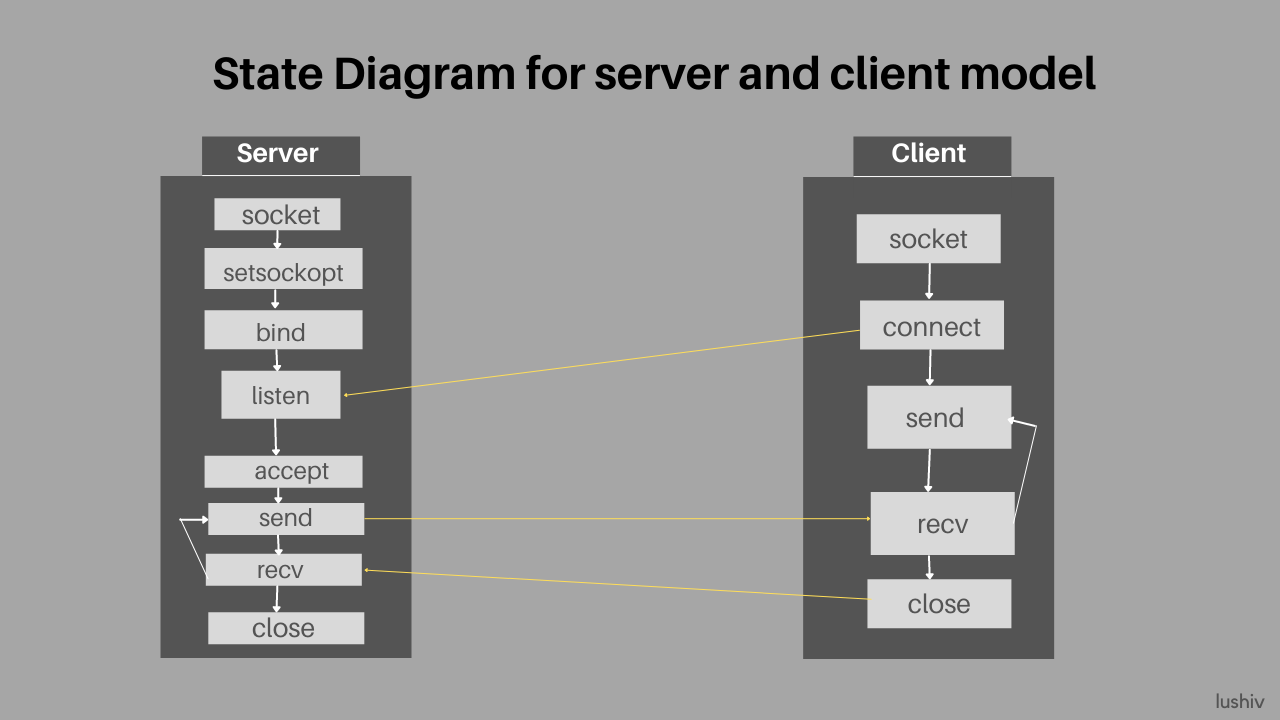This screenshot has width=1280, height=720.
Task: Click the arrow from server send to client recv
Action: pyautogui.click(x=620, y=518)
